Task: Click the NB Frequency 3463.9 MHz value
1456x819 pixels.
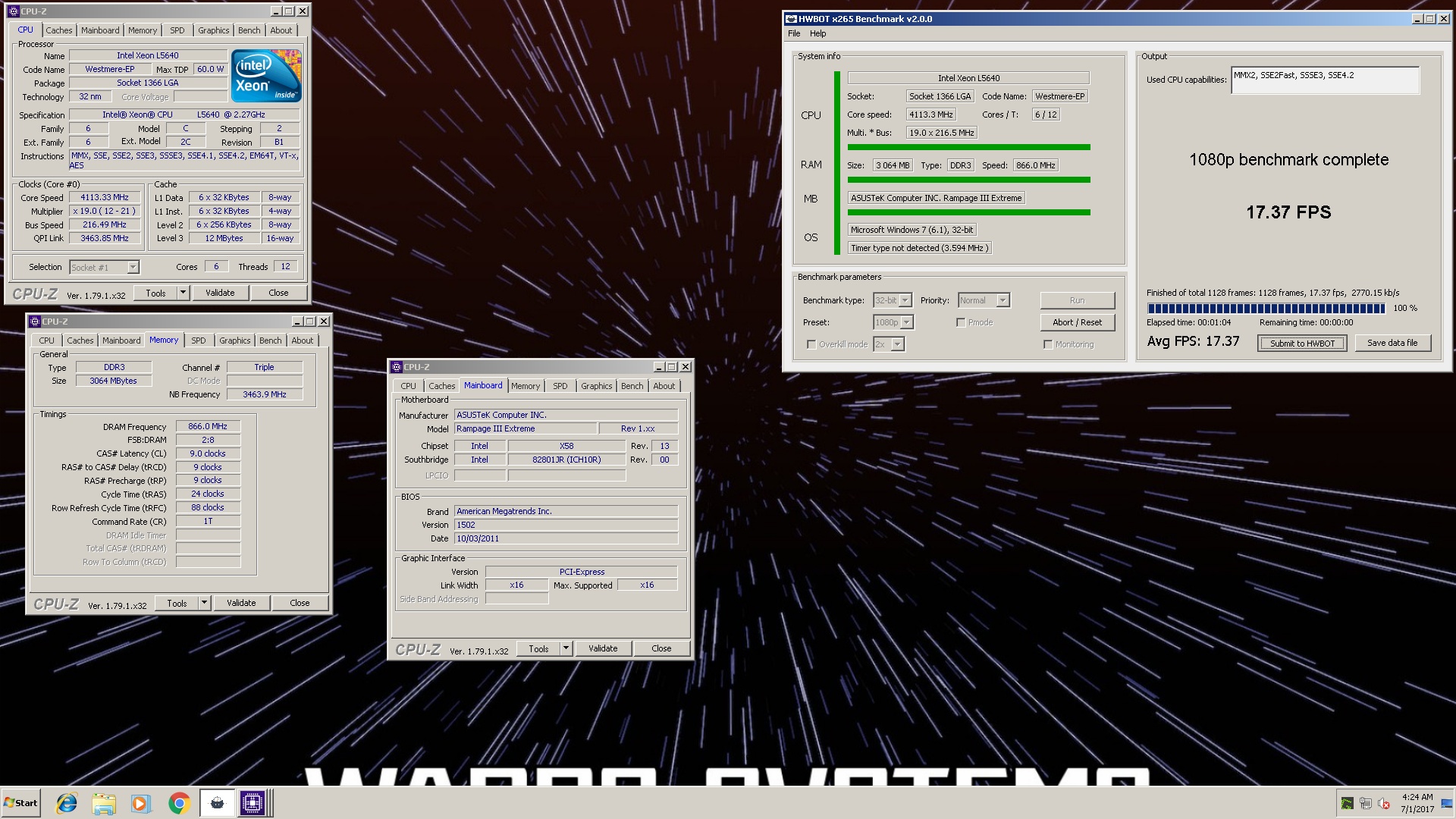Action: coord(265,394)
